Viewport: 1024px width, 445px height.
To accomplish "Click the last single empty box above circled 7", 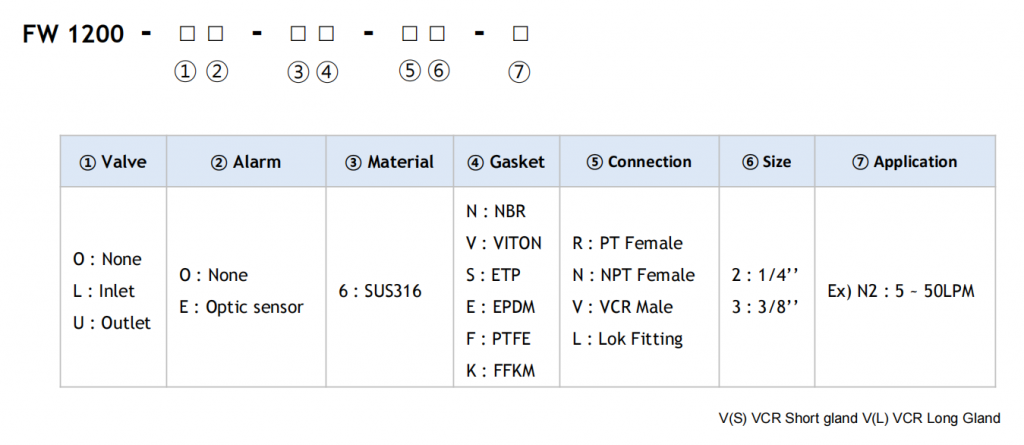I will 520,34.
